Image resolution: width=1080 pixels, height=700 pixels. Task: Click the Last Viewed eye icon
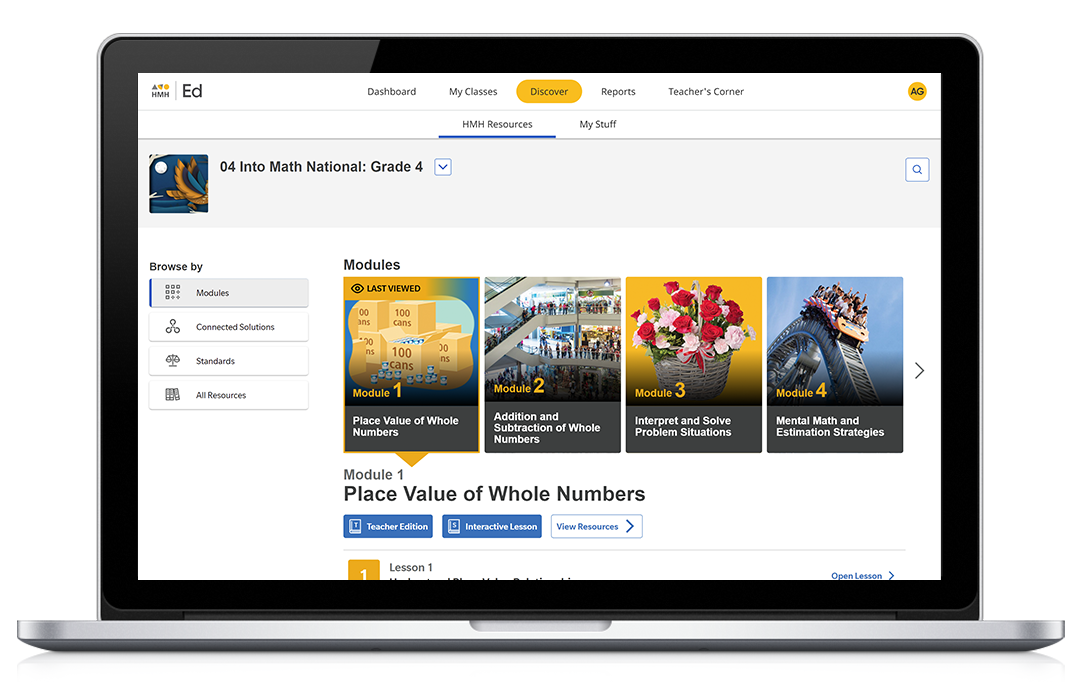tap(357, 289)
